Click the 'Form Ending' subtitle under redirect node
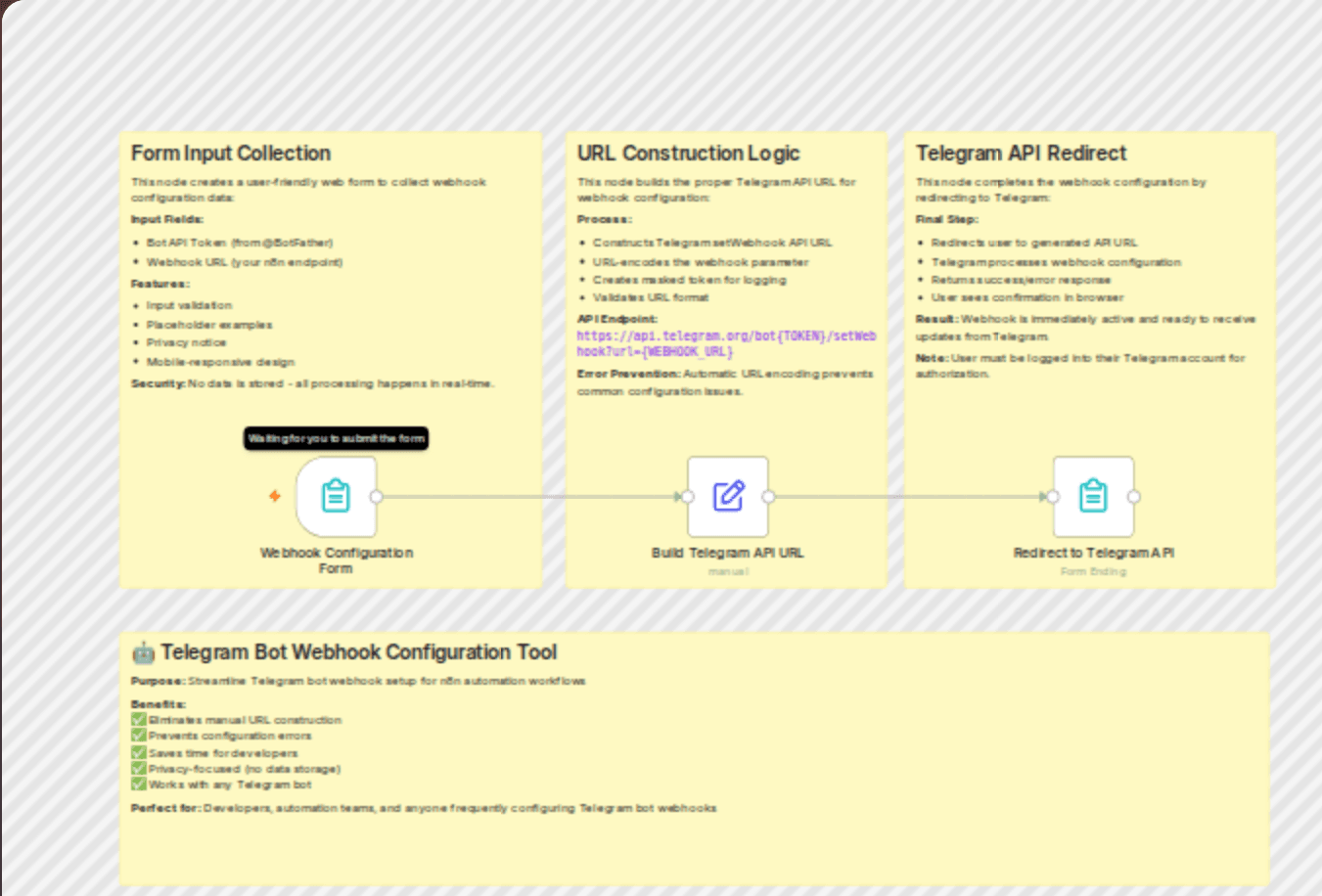 point(1093,571)
